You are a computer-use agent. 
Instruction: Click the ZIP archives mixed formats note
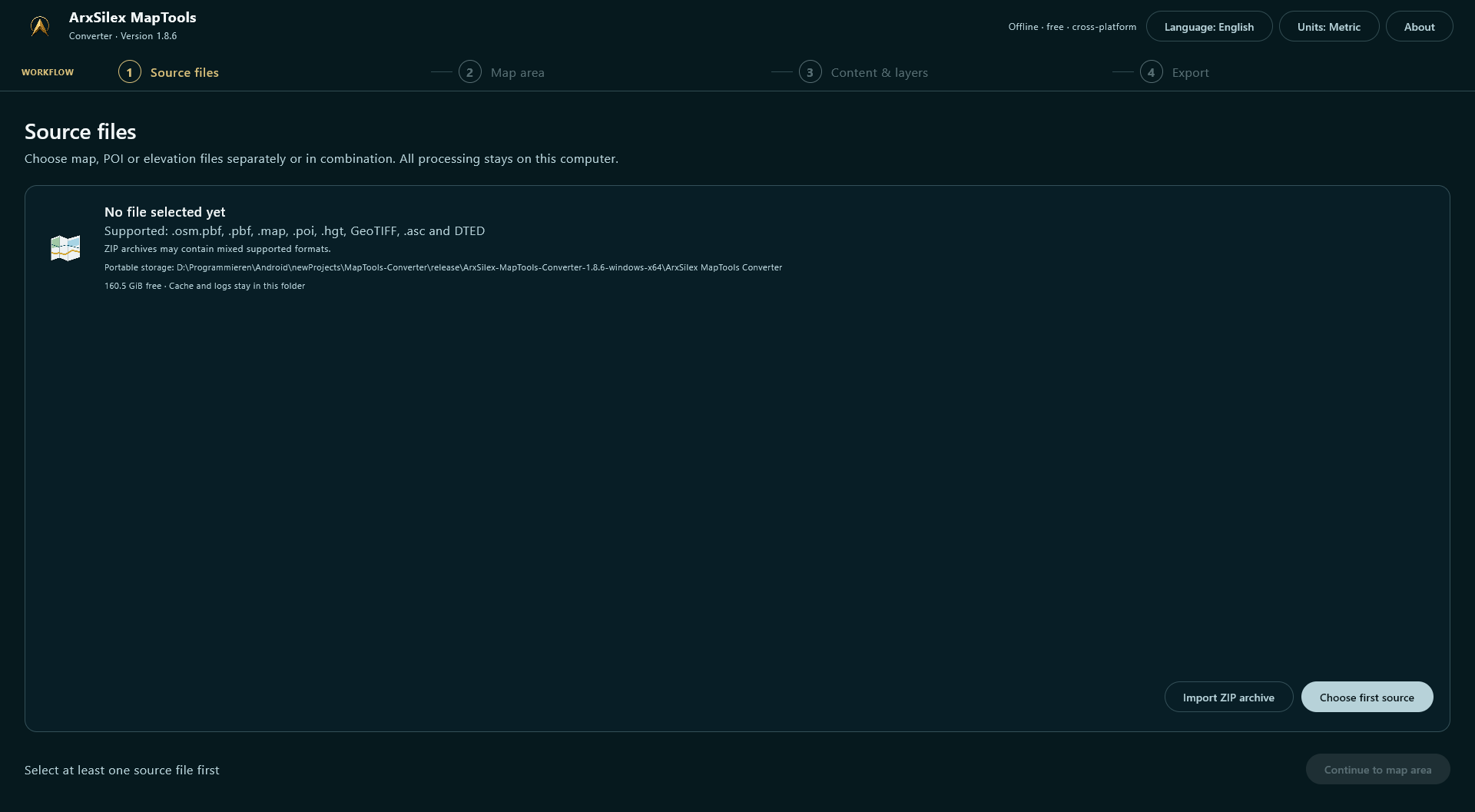click(217, 249)
